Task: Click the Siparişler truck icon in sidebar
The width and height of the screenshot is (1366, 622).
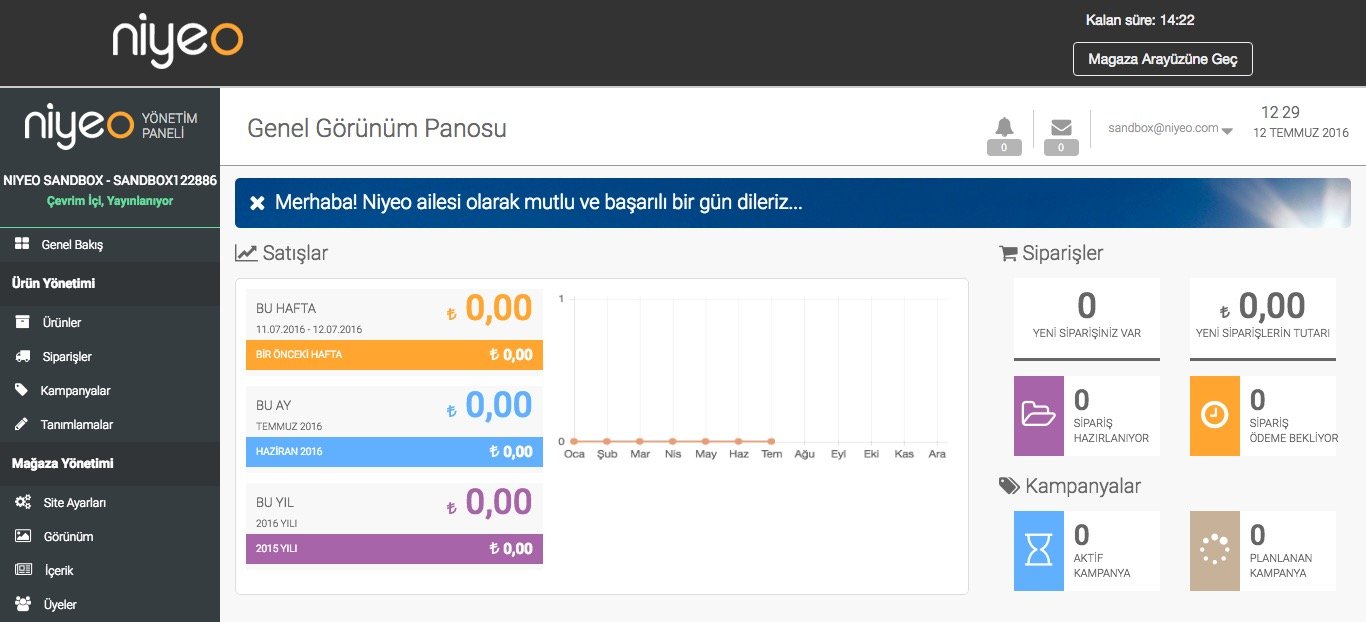Action: click(x=22, y=356)
